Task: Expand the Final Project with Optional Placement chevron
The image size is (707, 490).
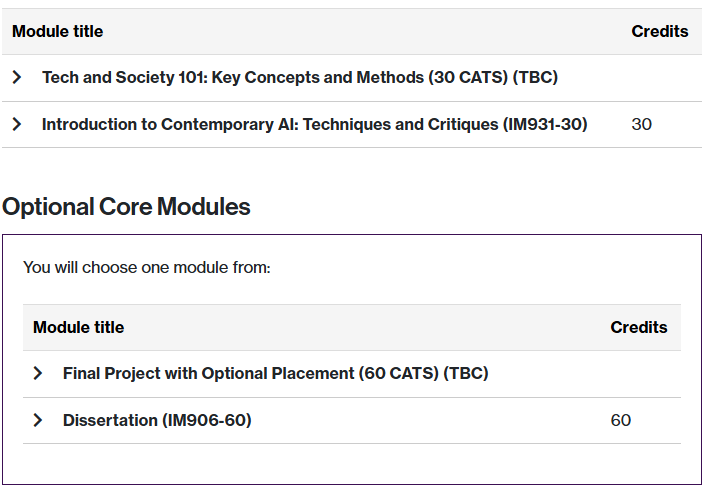Action: pyautogui.click(x=38, y=374)
